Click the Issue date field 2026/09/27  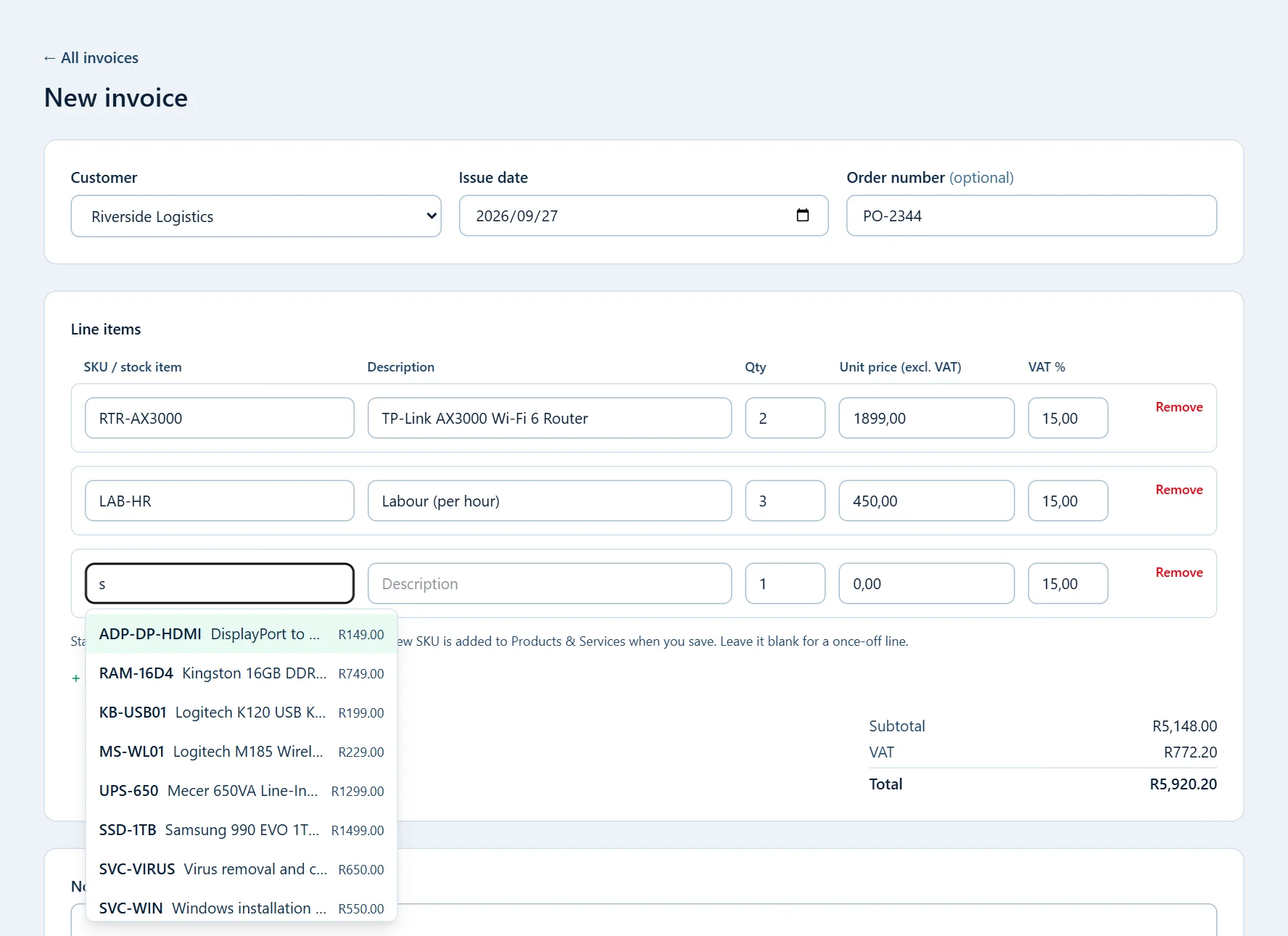coord(643,215)
